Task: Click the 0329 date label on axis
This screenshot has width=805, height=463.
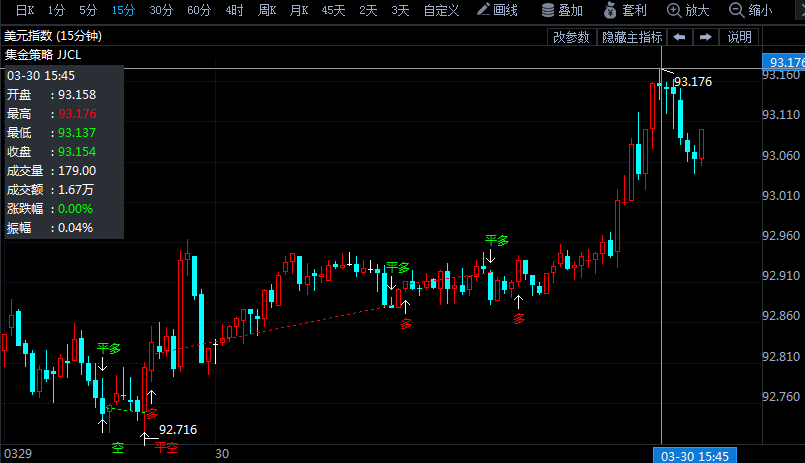Action: coord(18,454)
